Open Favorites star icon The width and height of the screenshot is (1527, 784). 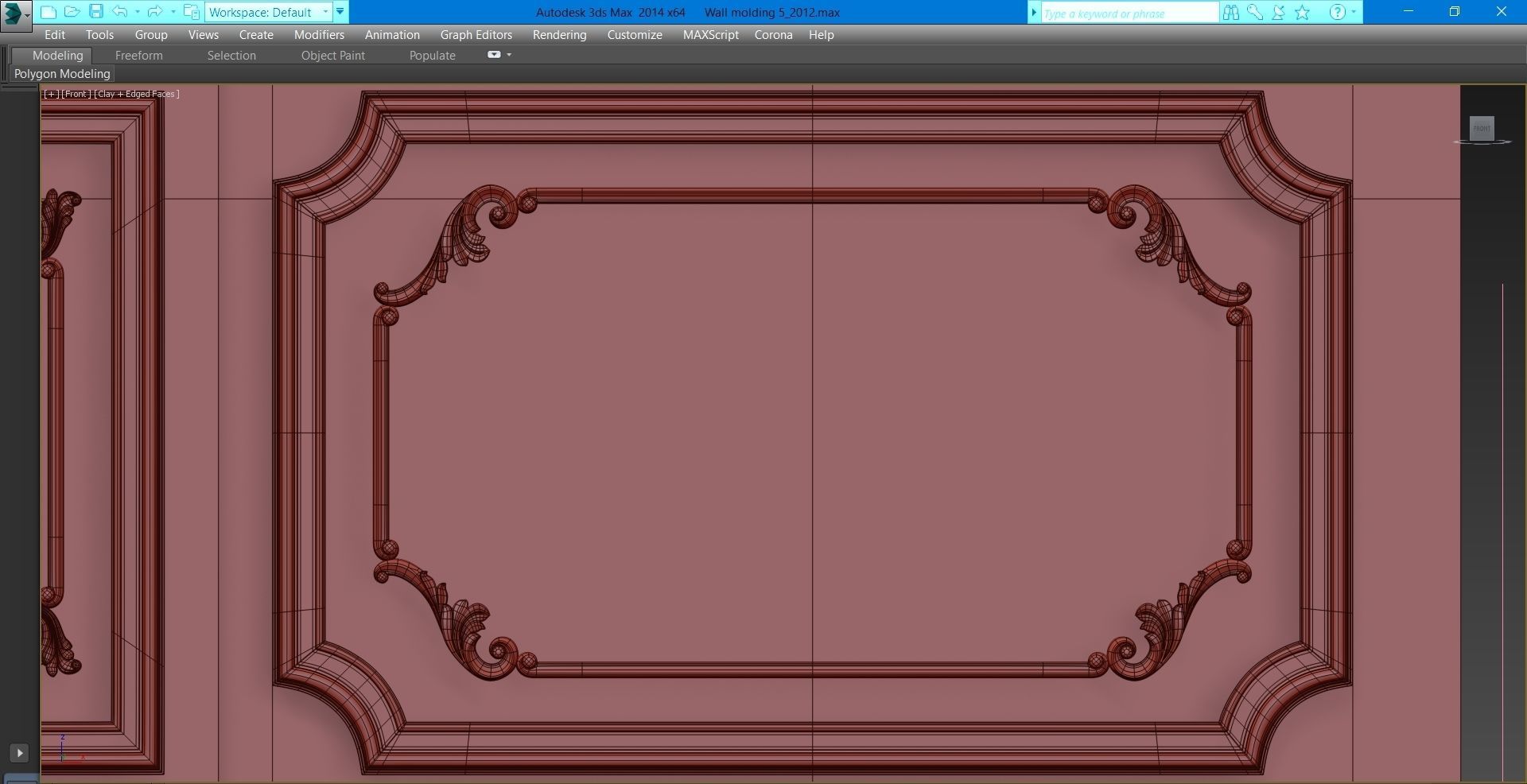(x=1303, y=12)
